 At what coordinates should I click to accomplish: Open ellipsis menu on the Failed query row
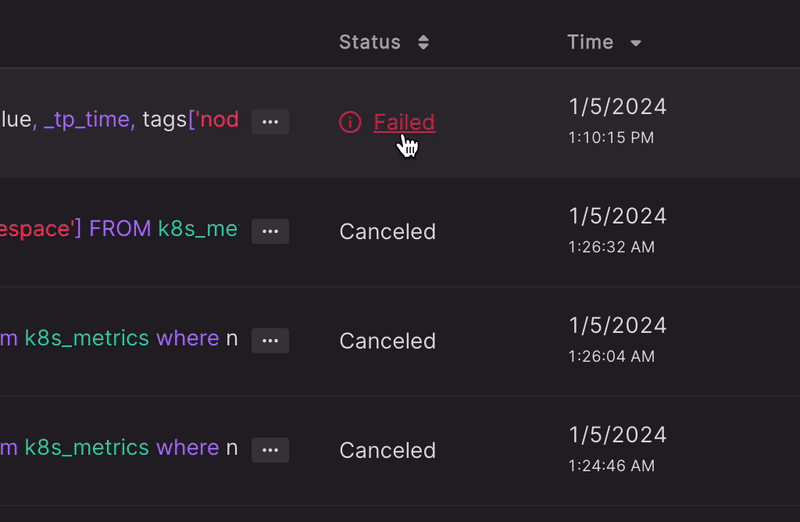click(270, 122)
